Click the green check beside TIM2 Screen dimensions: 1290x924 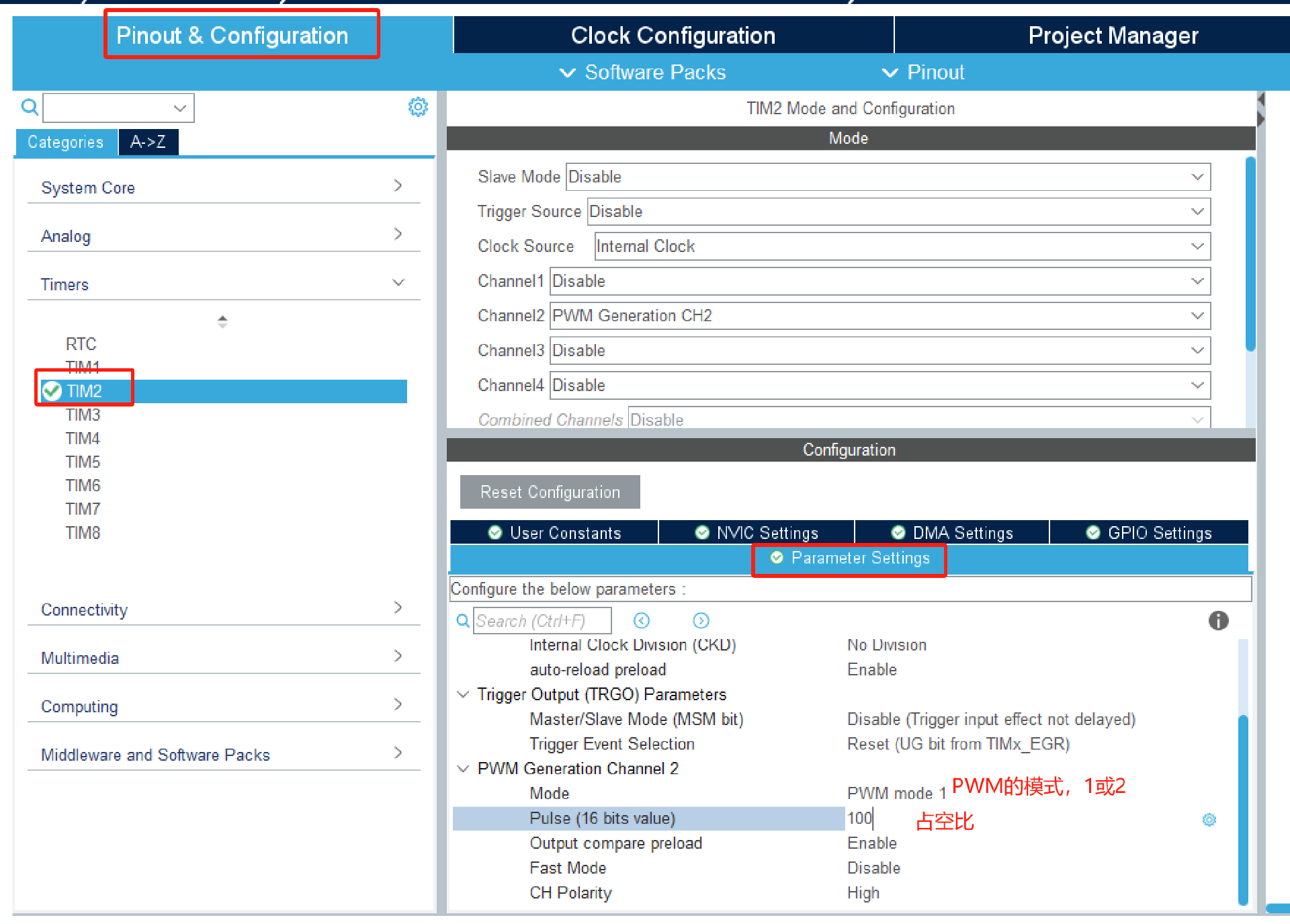pos(52,391)
